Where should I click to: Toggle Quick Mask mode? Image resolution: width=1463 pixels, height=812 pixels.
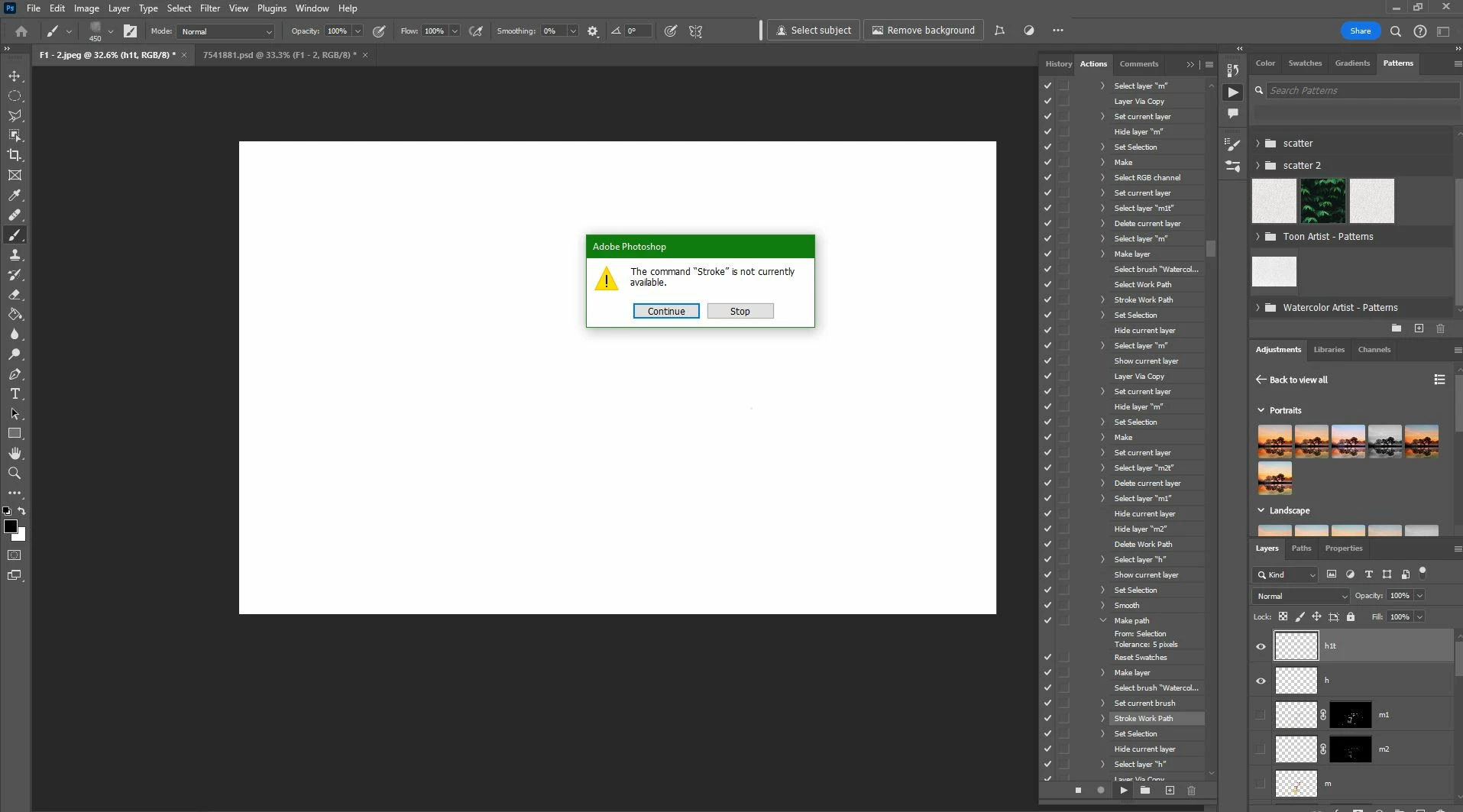coord(15,555)
